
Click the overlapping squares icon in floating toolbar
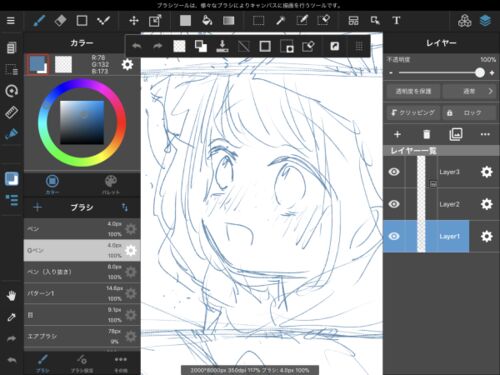click(201, 46)
